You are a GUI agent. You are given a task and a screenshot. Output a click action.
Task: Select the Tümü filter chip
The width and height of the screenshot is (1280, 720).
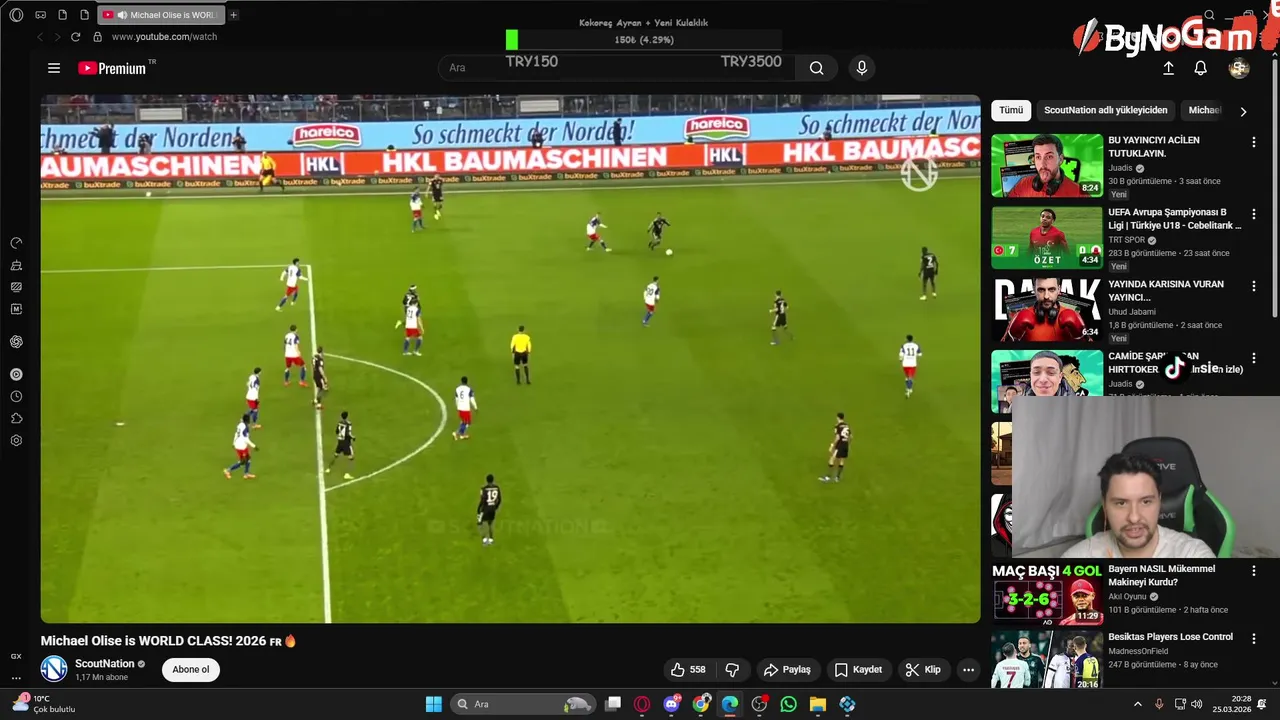1011,110
